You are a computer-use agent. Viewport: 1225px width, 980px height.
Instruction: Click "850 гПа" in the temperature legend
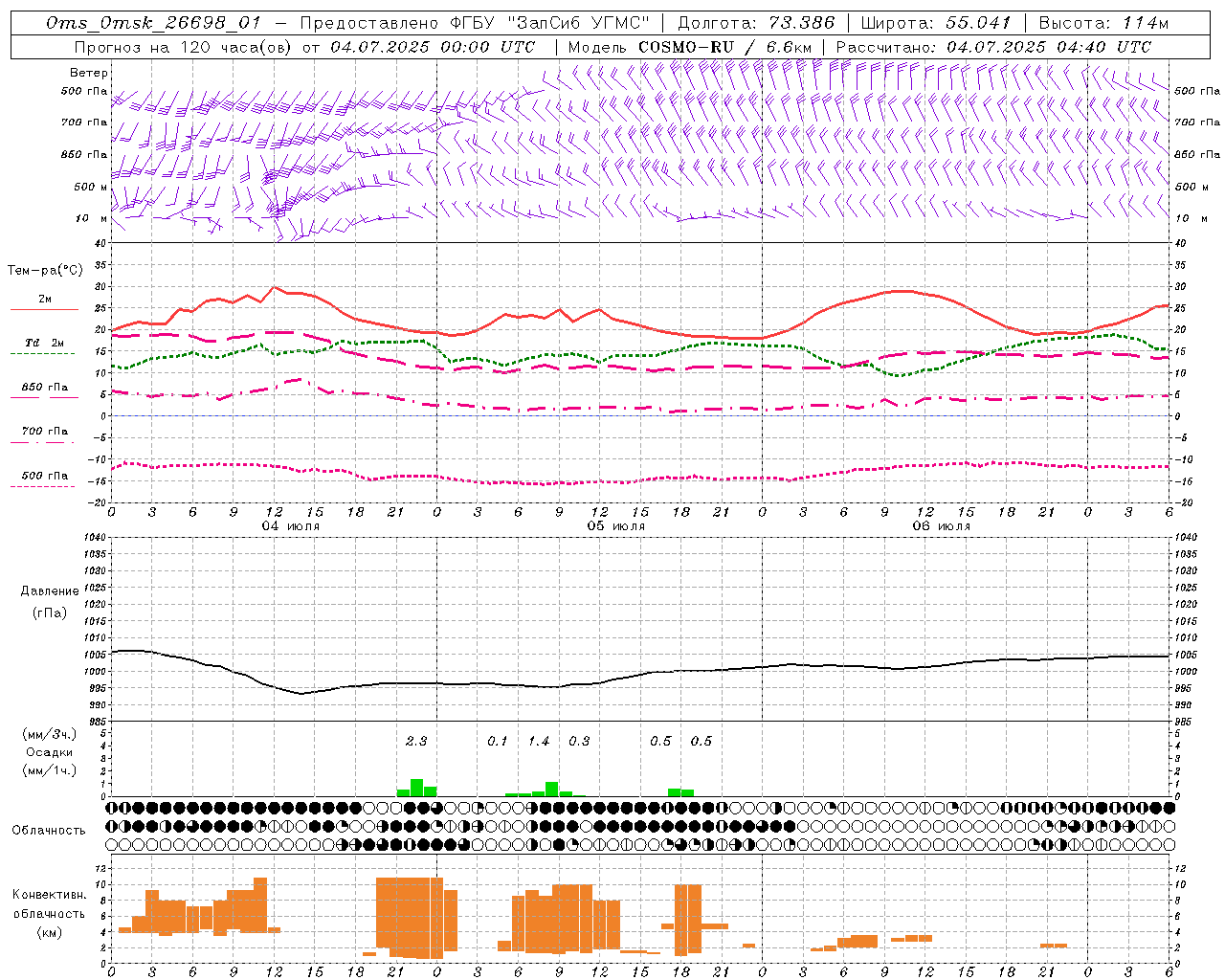click(x=44, y=388)
